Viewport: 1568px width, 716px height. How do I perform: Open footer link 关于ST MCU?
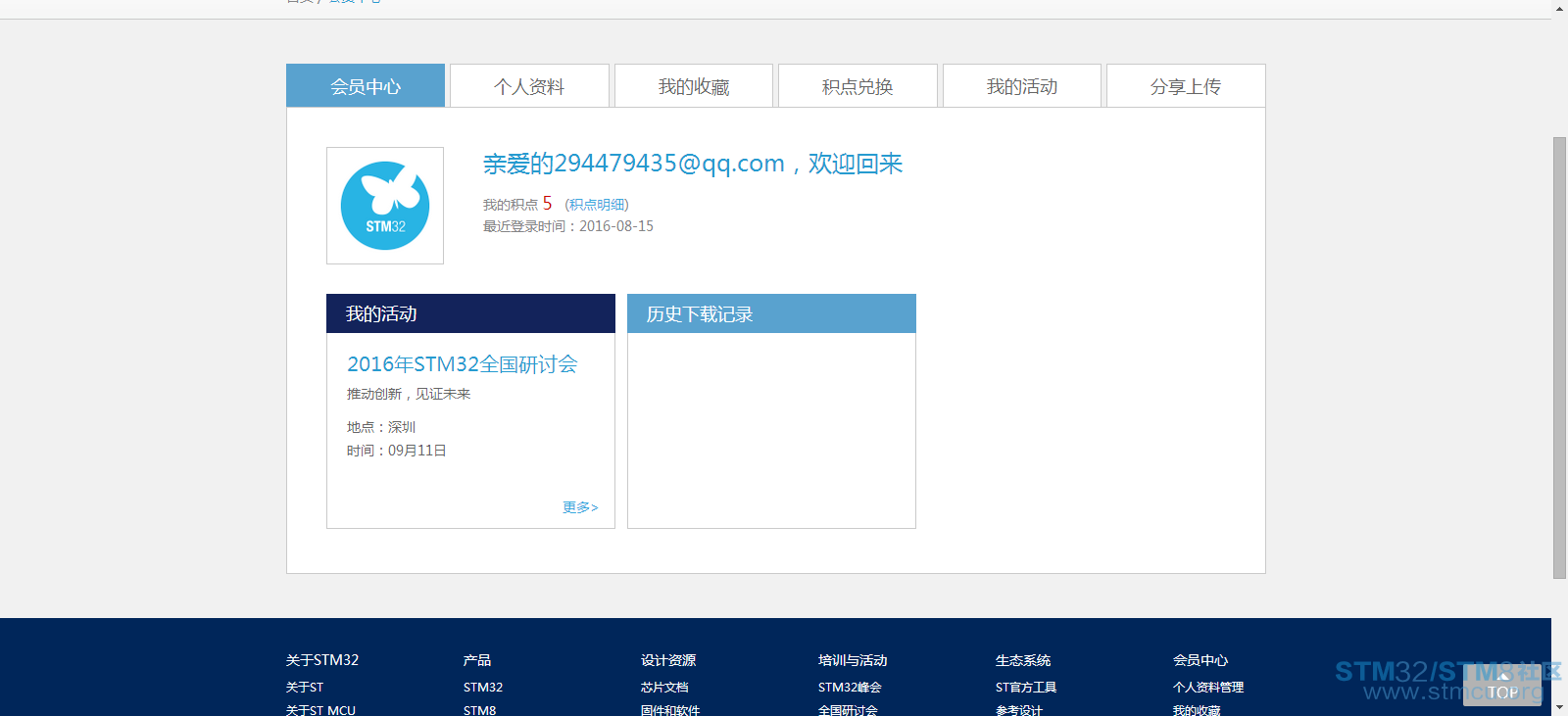click(x=320, y=710)
